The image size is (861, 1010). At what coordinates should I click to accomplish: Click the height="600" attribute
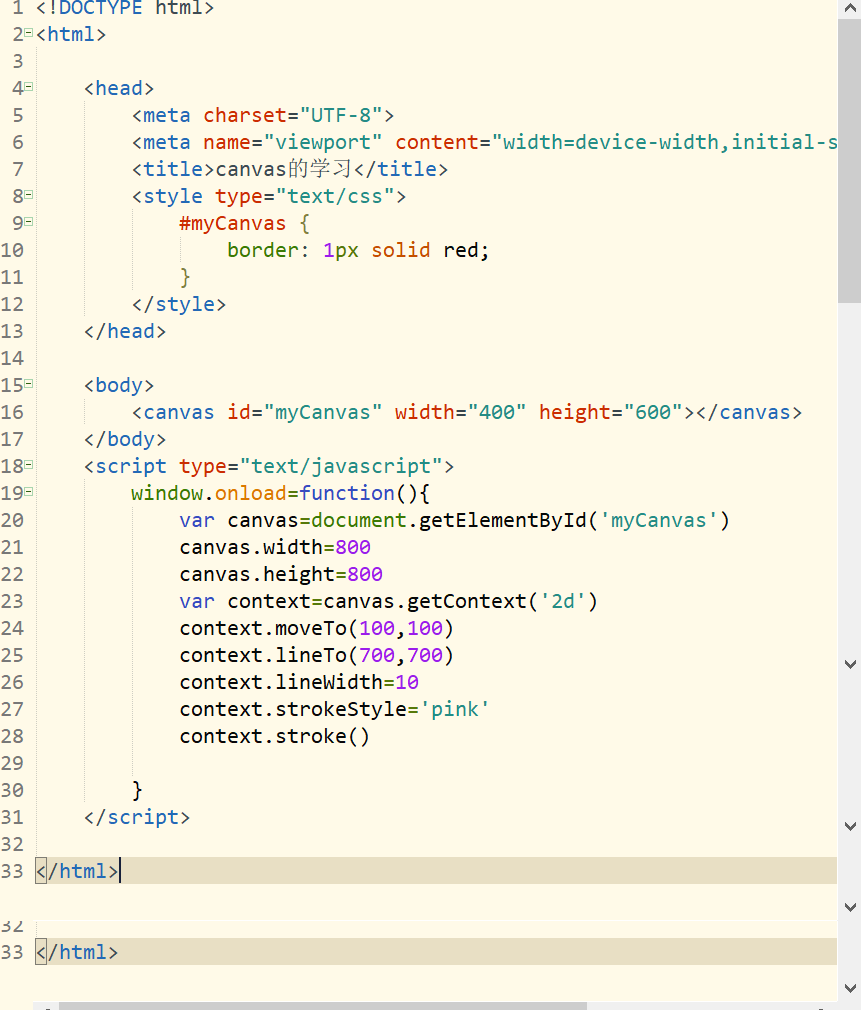610,412
